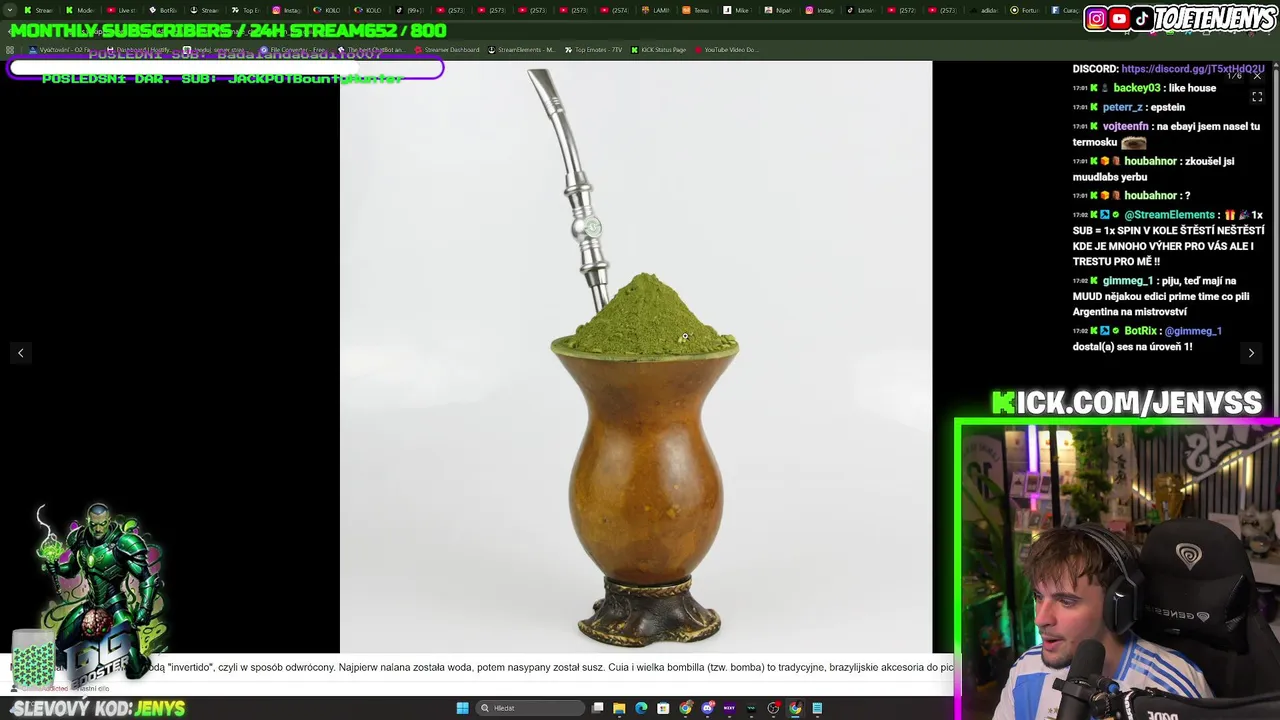
Task: Click username peterr_z in chat
Action: pos(1122,107)
